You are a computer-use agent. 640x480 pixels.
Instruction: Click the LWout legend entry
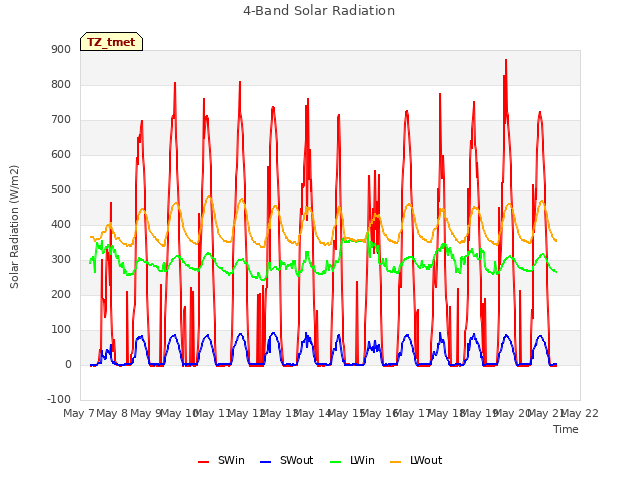[x=416, y=460]
